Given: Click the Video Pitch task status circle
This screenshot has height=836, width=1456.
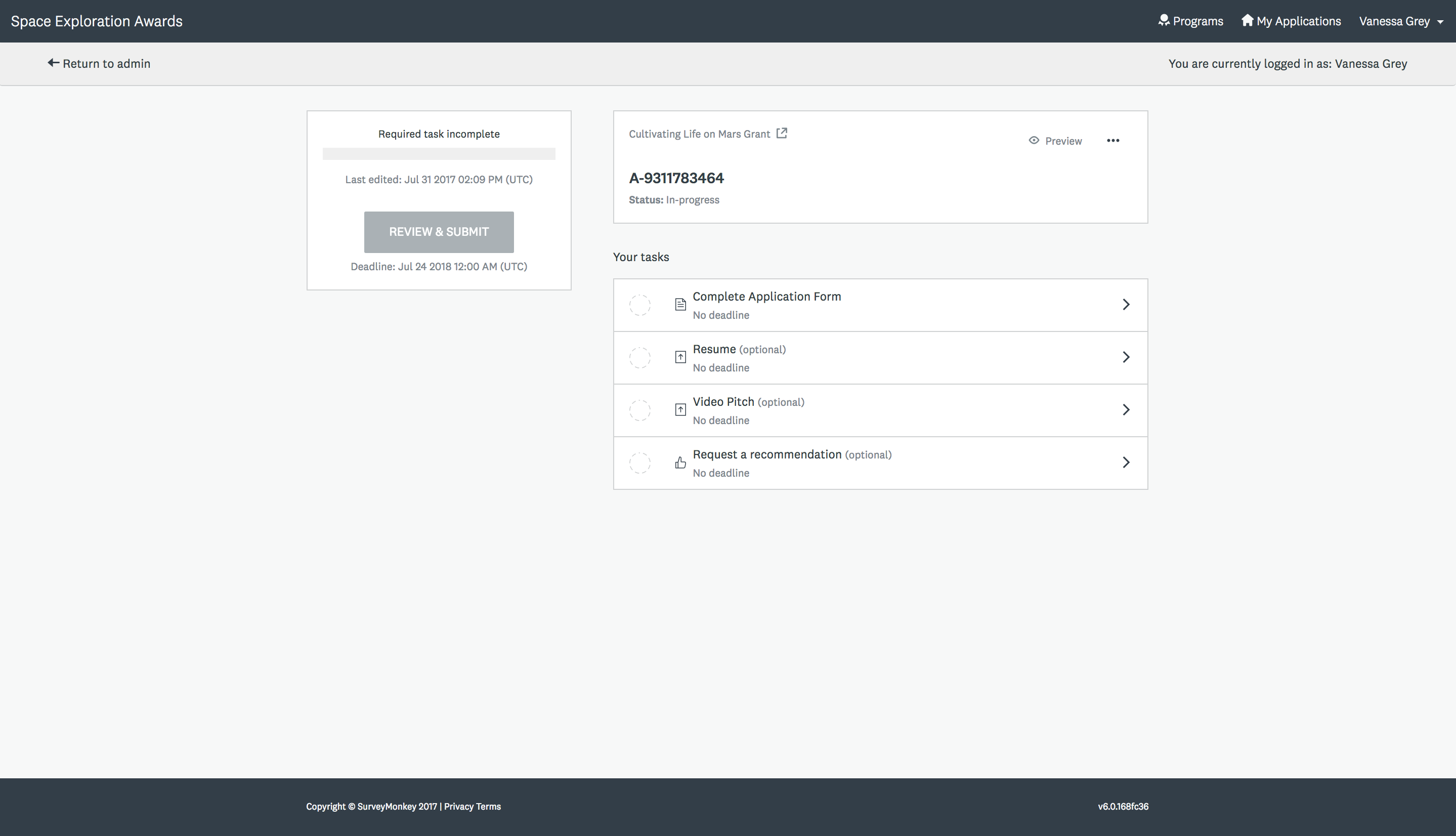Looking at the screenshot, I should pos(639,410).
